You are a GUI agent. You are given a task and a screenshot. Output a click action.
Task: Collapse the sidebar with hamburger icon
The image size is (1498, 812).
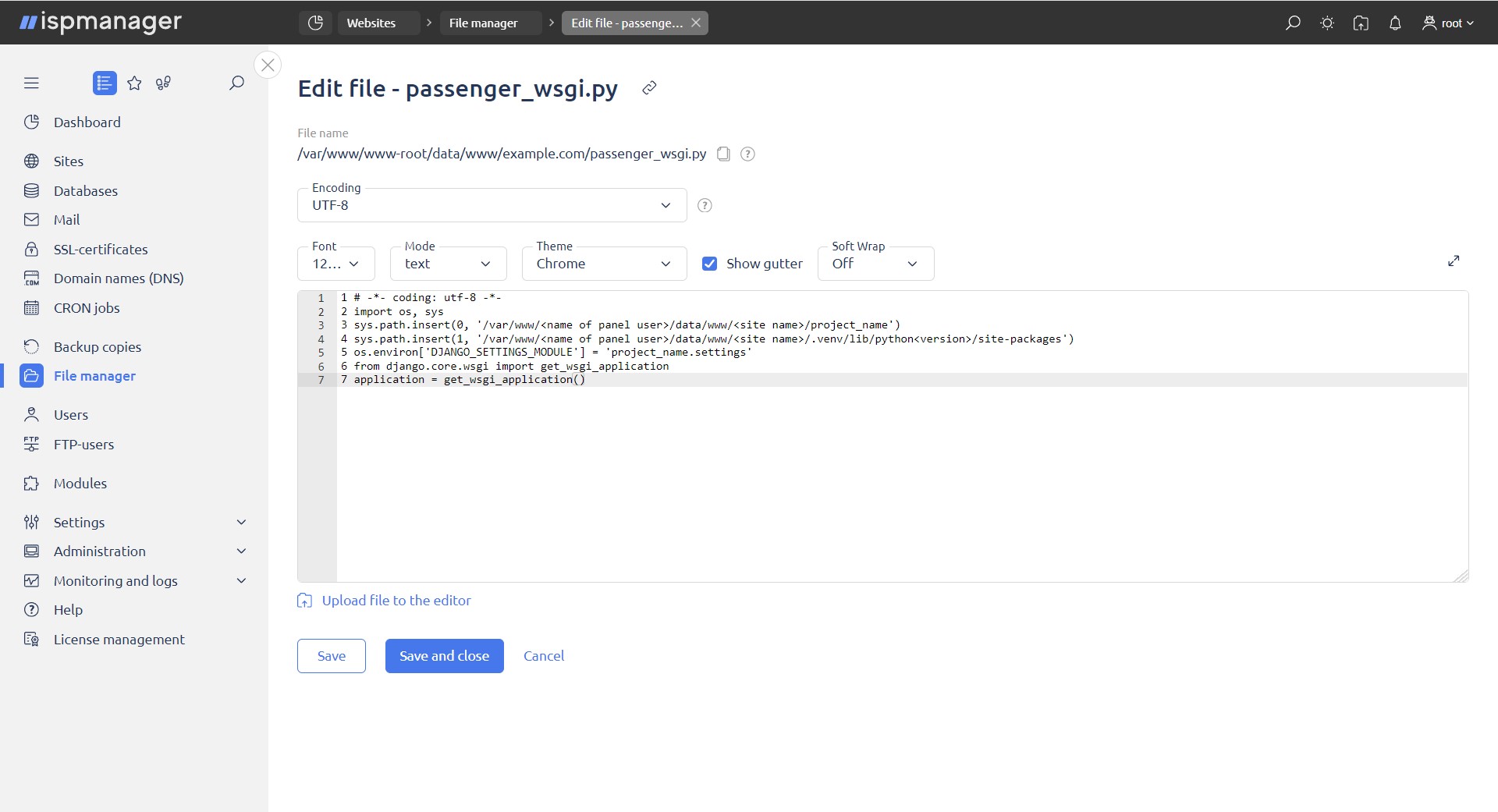click(x=31, y=82)
